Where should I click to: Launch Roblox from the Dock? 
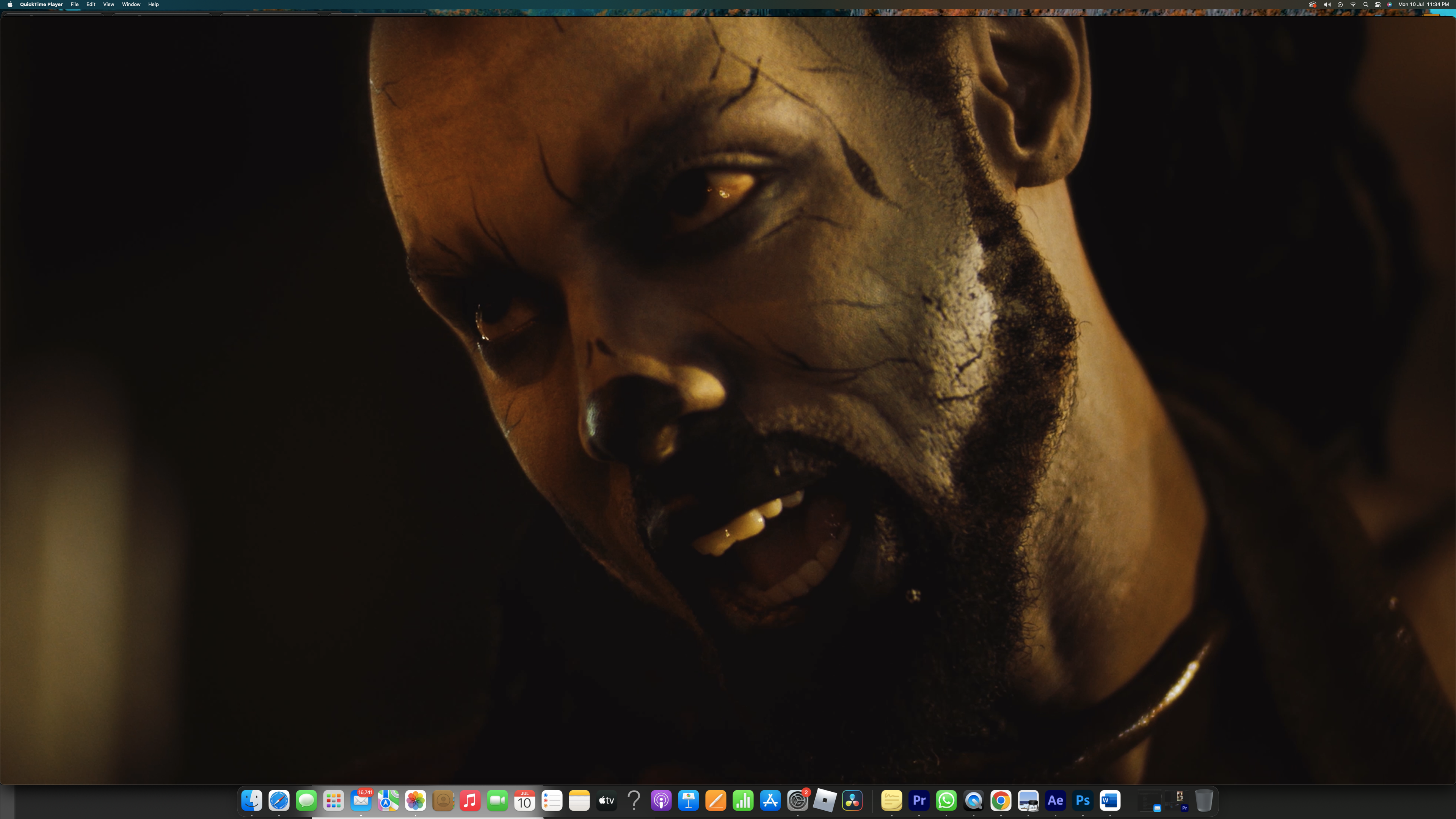point(825,800)
